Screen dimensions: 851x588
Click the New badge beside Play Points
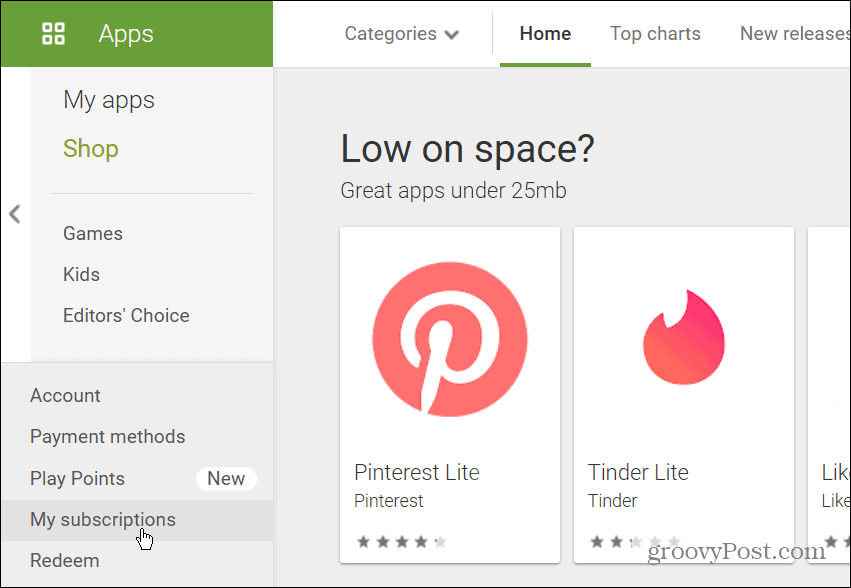(x=226, y=478)
